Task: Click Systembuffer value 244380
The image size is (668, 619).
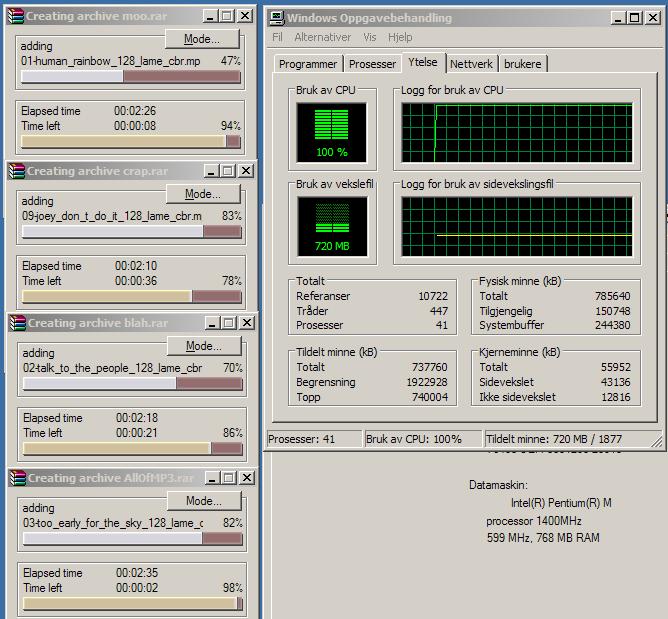Action: 613,325
